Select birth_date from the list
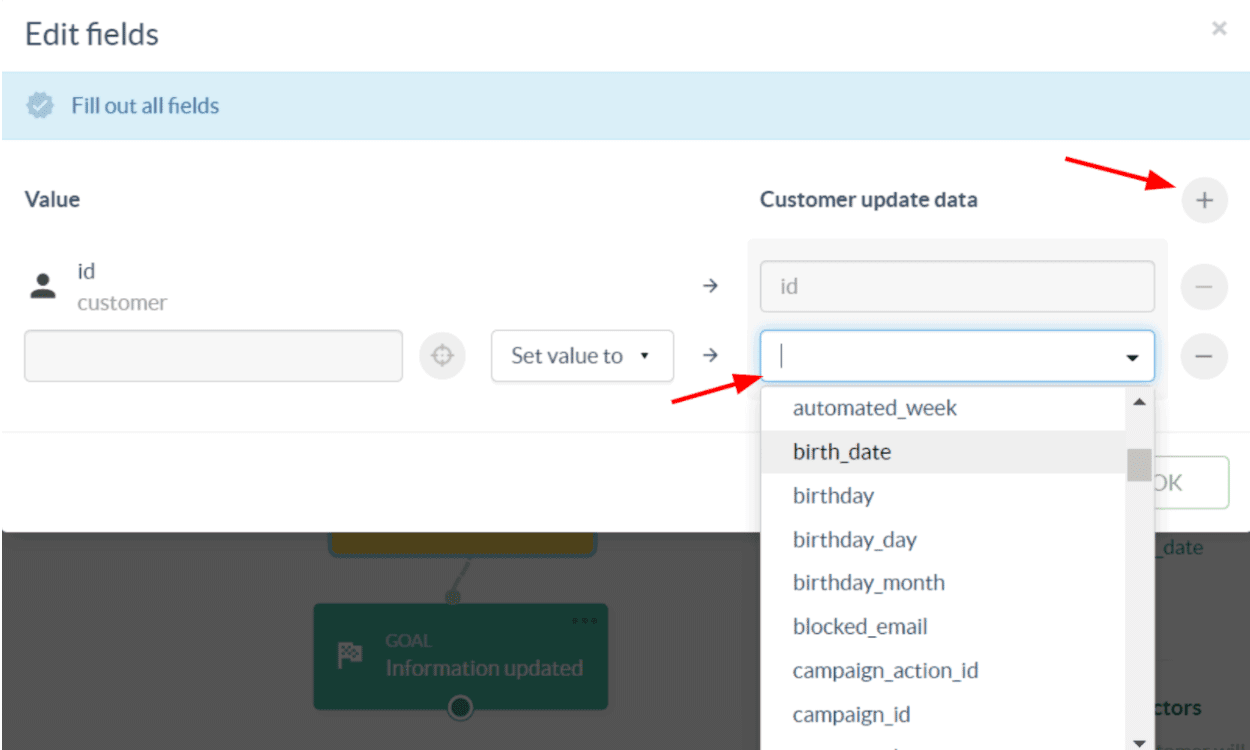 (x=841, y=452)
